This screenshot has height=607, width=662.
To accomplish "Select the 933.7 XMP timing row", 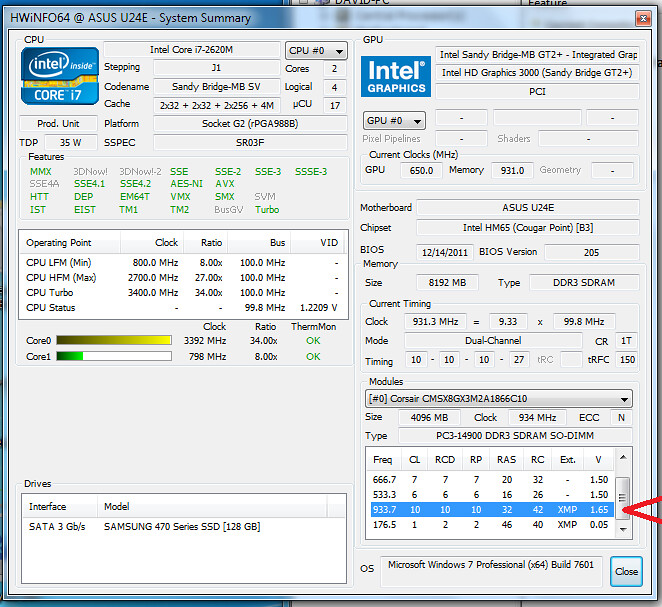I will (x=491, y=509).
